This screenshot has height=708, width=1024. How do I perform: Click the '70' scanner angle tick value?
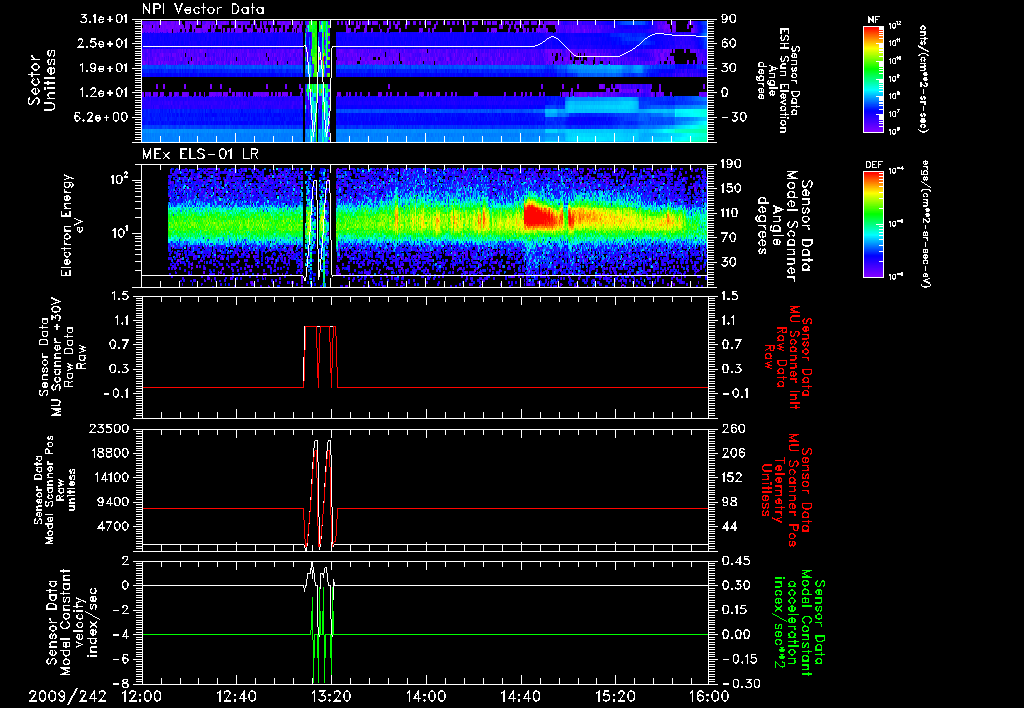tap(728, 238)
